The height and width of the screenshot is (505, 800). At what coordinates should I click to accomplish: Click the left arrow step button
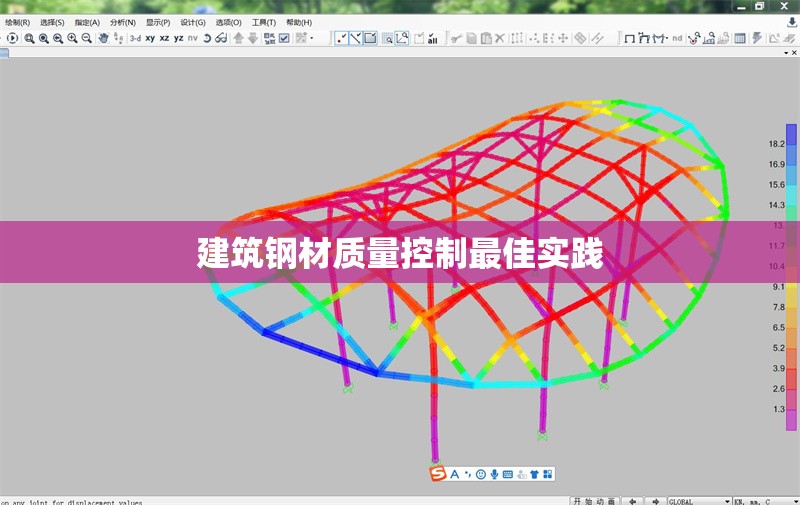(632, 501)
